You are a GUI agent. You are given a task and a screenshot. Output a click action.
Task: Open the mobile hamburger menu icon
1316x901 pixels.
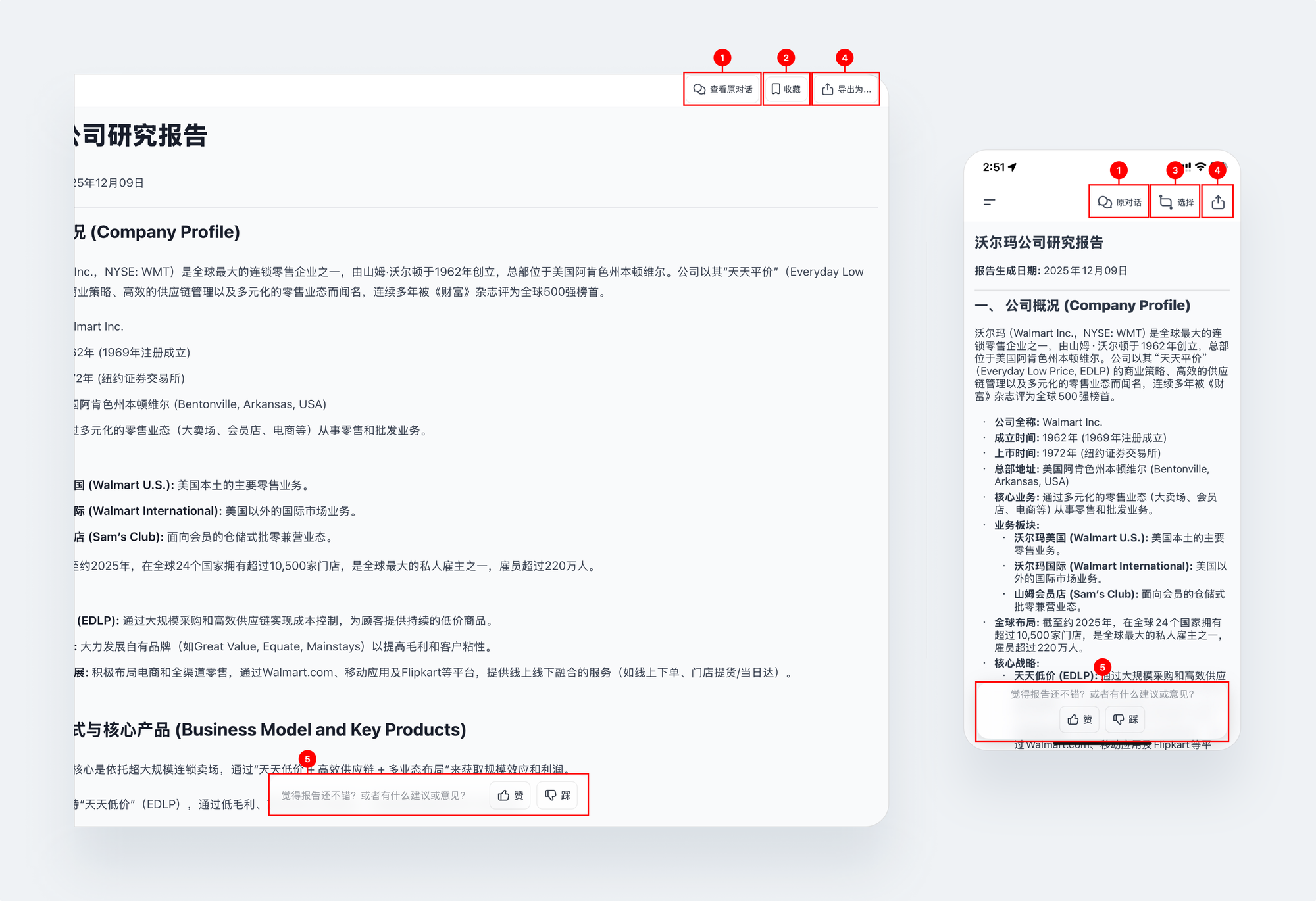pos(989,202)
